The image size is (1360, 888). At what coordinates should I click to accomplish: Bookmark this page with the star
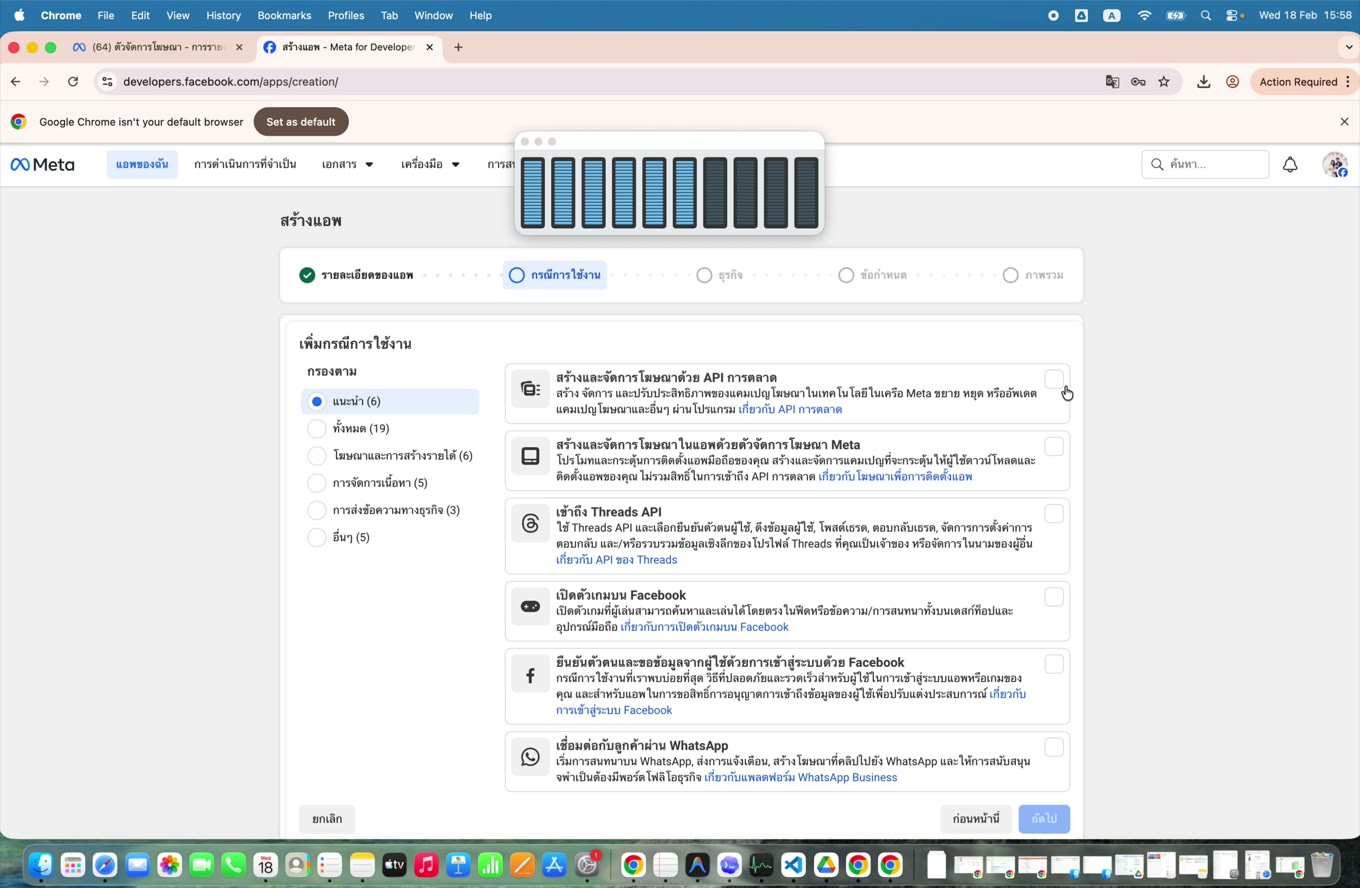(x=1164, y=82)
